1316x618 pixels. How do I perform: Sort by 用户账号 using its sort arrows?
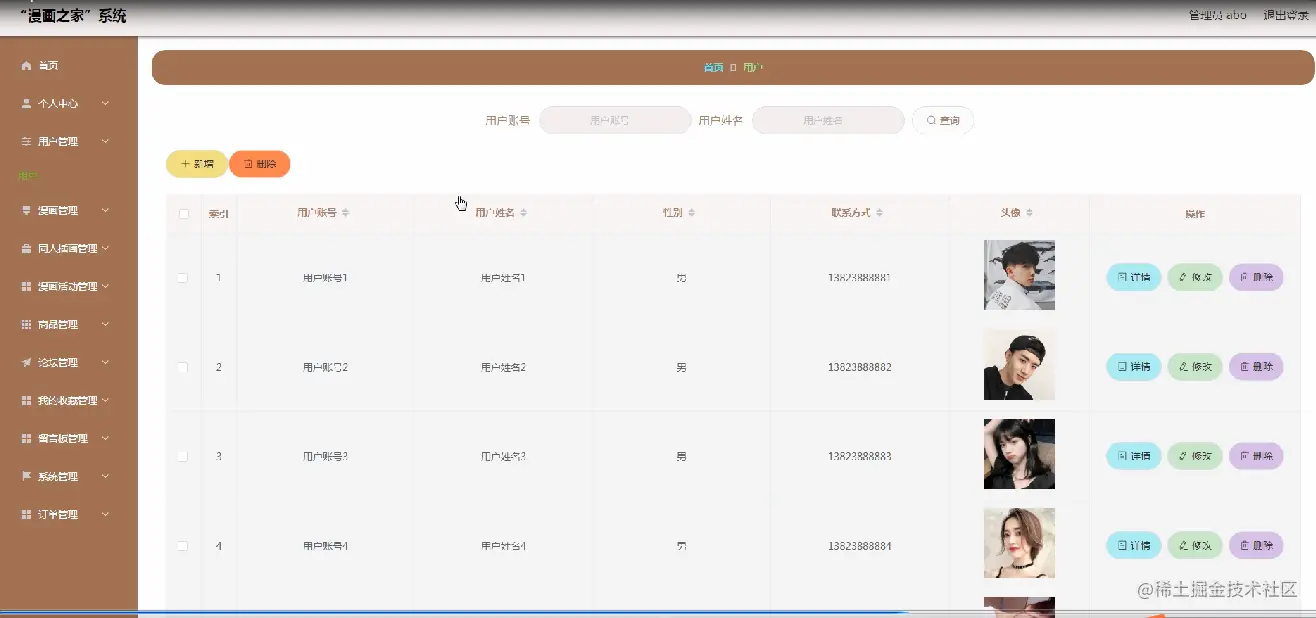(346, 213)
